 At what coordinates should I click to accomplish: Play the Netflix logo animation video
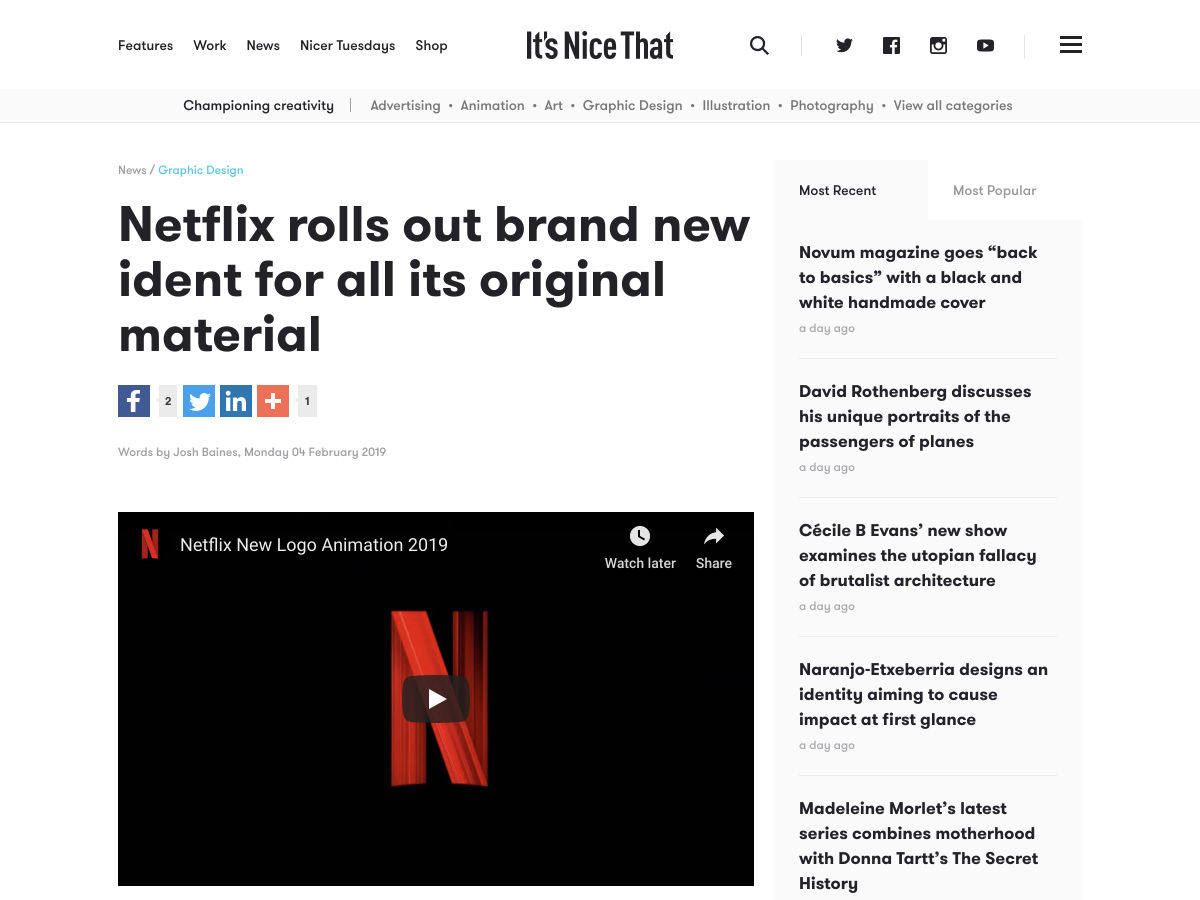coord(436,699)
